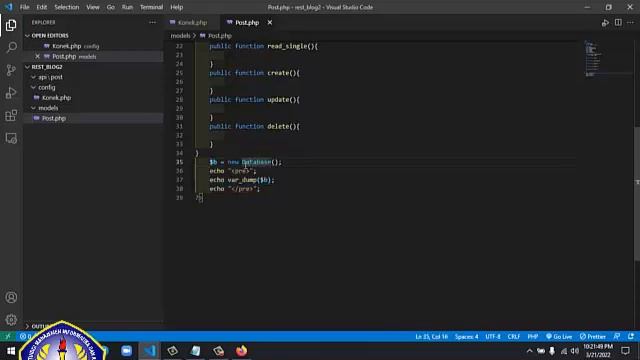Click the feedback icon in status bar

[x=617, y=336]
